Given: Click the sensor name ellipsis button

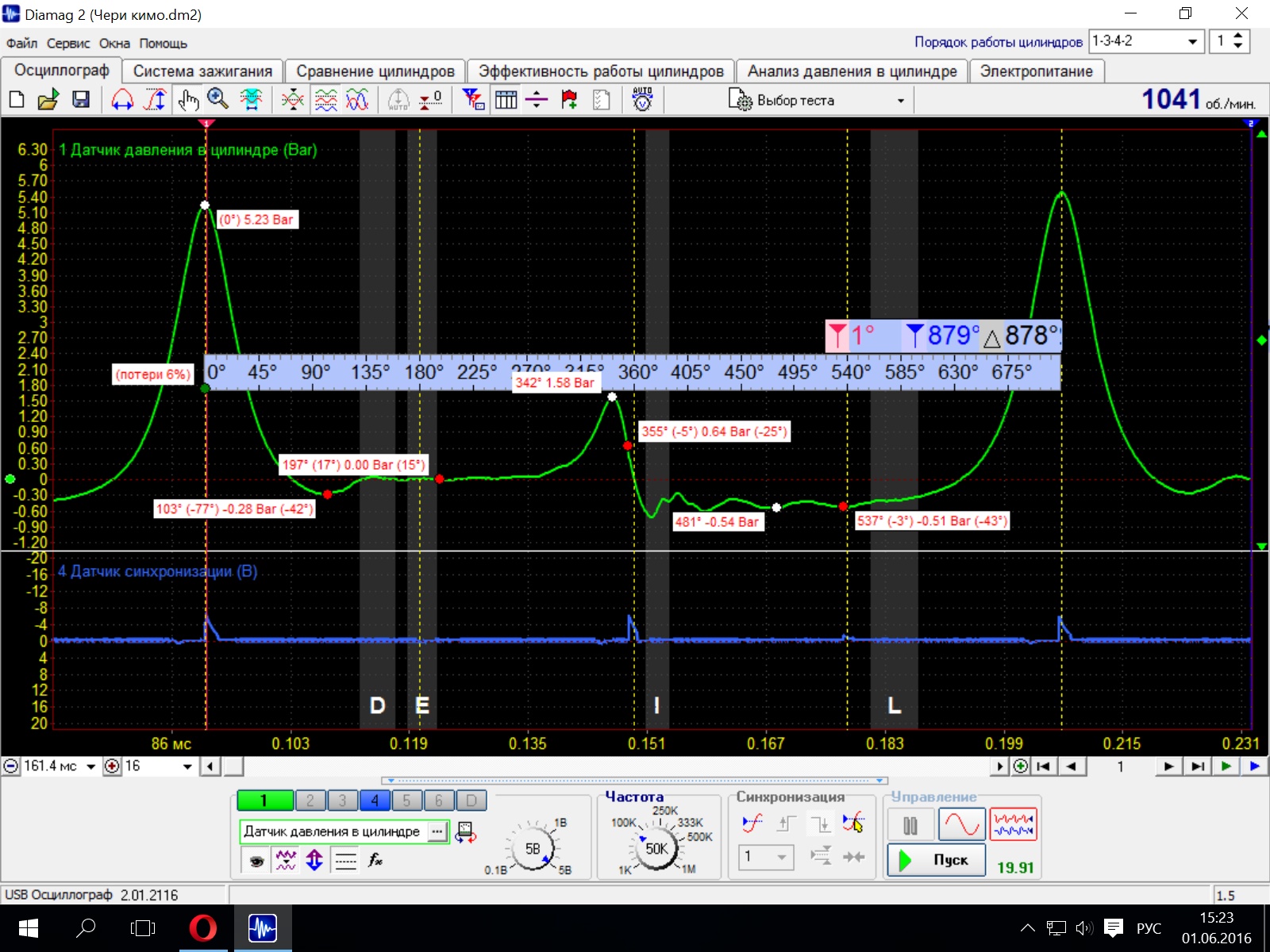Looking at the screenshot, I should click(437, 831).
